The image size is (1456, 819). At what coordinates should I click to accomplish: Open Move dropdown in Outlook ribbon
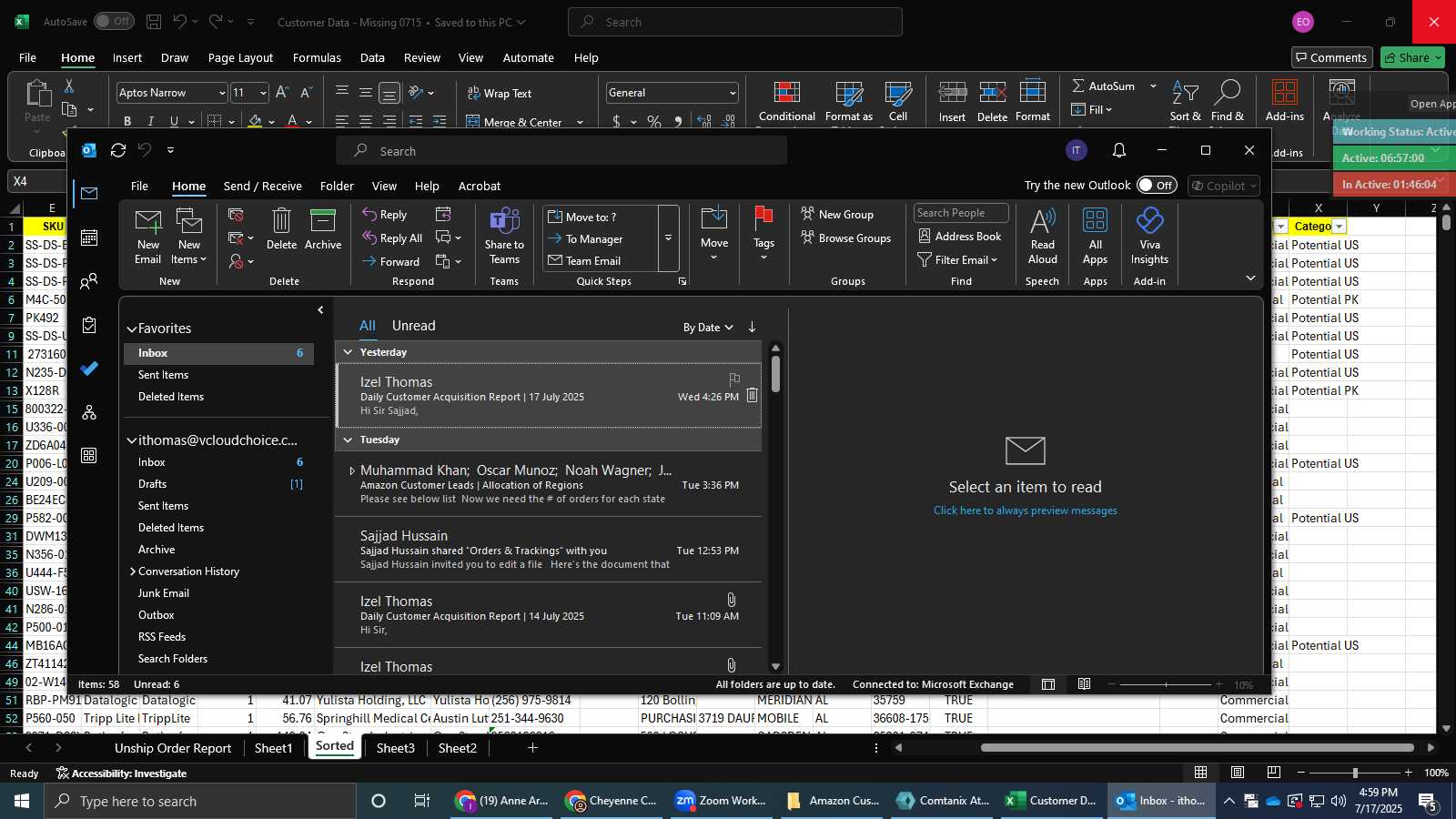click(714, 237)
